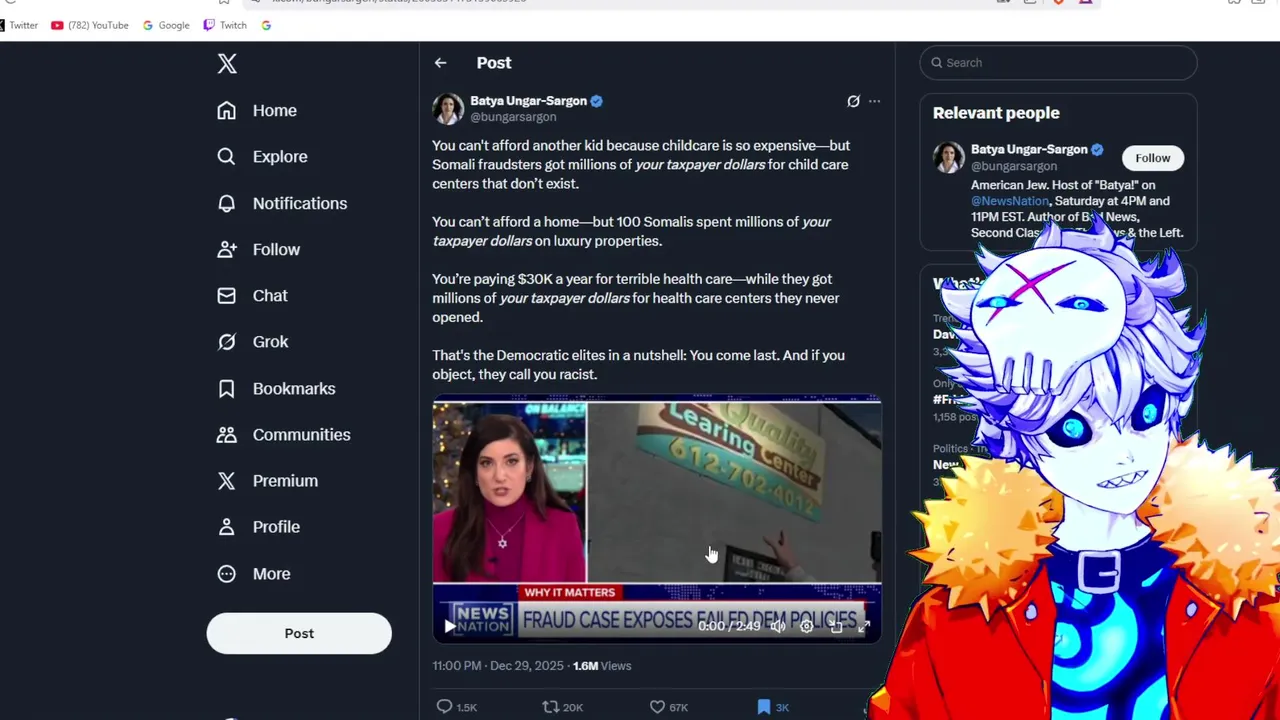The width and height of the screenshot is (1280, 720).
Task: Open Explore in sidebar
Action: [262, 157]
